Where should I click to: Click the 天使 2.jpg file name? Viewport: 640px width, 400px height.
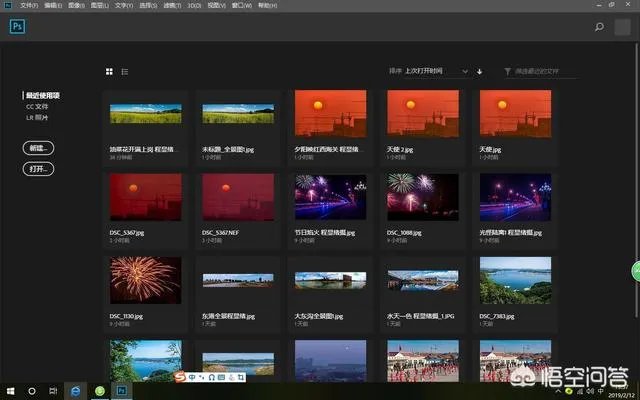pyautogui.click(x=400, y=150)
